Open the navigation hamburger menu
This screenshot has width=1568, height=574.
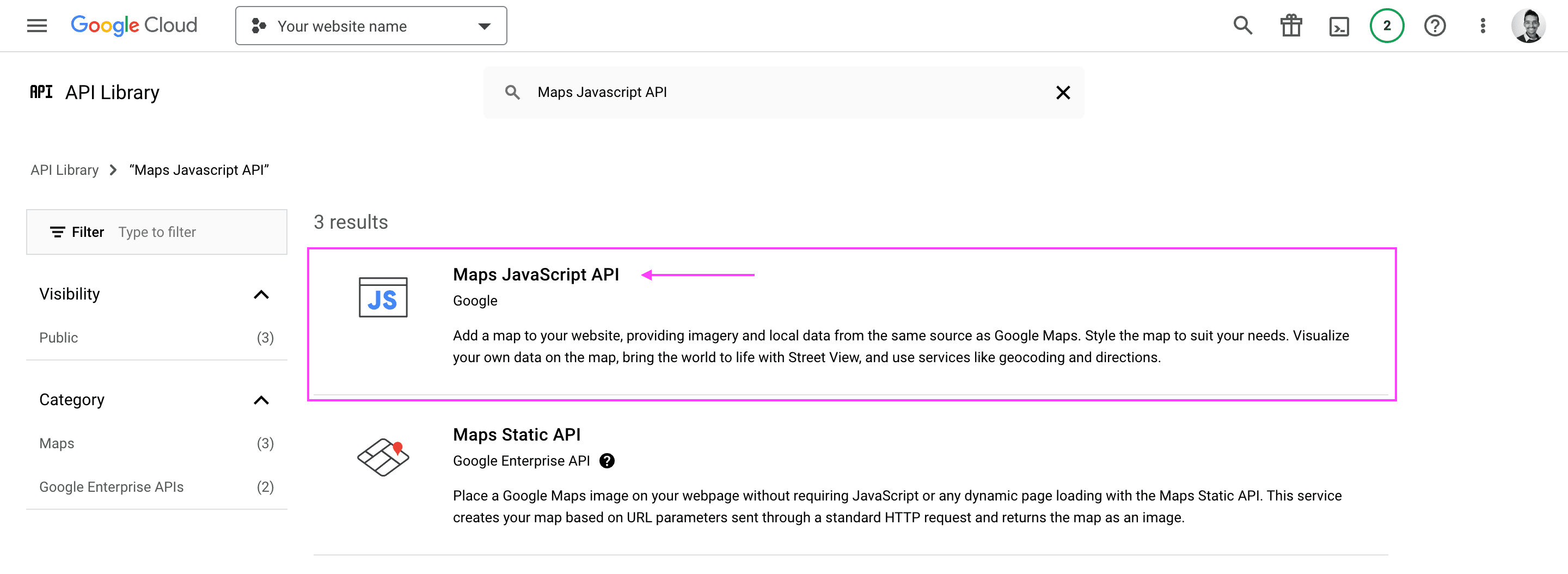36,25
